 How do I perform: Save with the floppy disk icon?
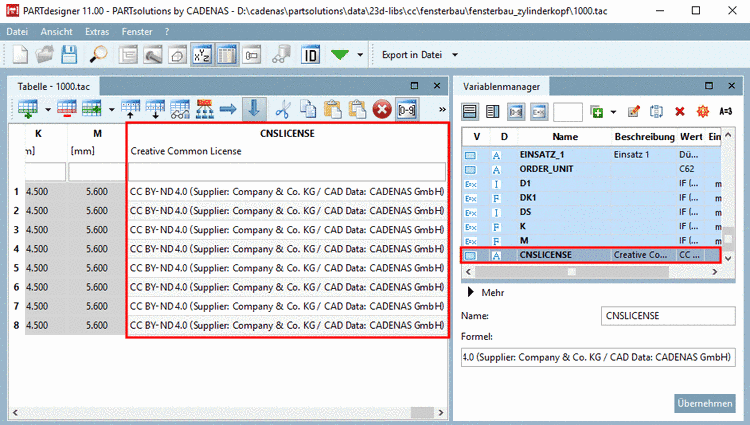(69, 55)
